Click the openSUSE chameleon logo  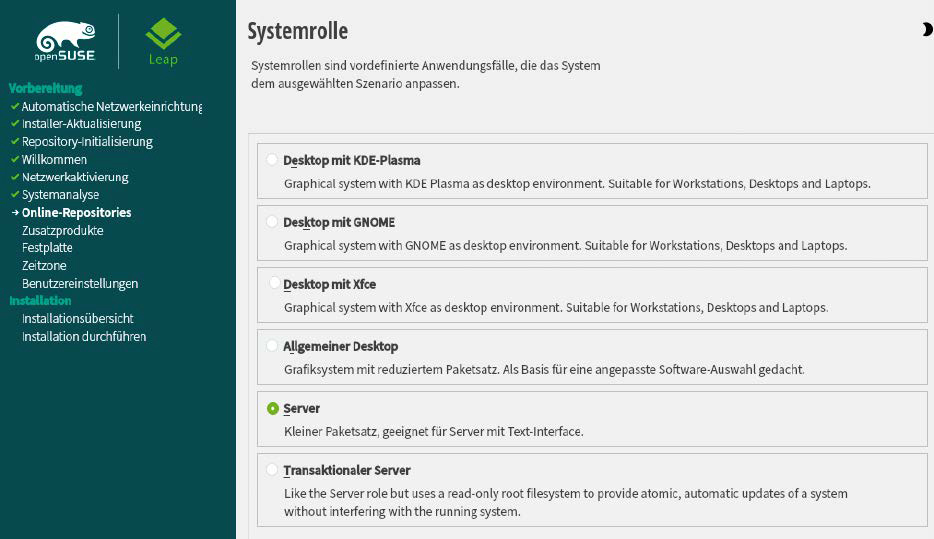coord(65,41)
